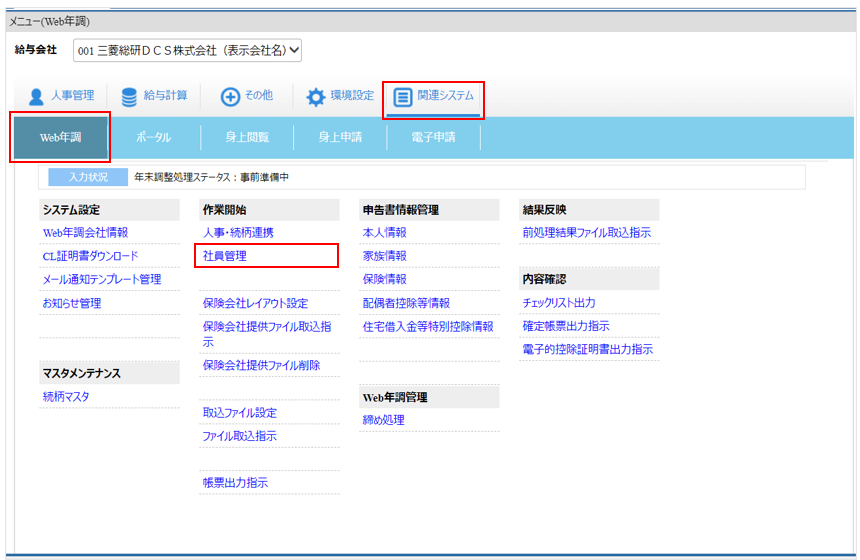This screenshot has width=860, height=560.
Task: Open チェックリスト出力 link
Action: pyautogui.click(x=559, y=303)
